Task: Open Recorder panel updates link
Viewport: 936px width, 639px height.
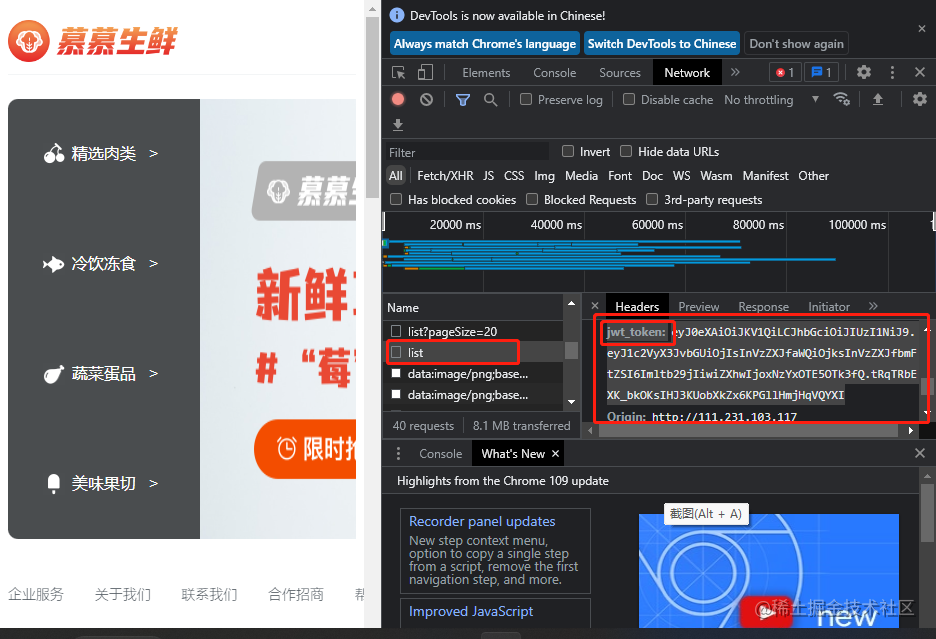Action: pyautogui.click(x=482, y=521)
